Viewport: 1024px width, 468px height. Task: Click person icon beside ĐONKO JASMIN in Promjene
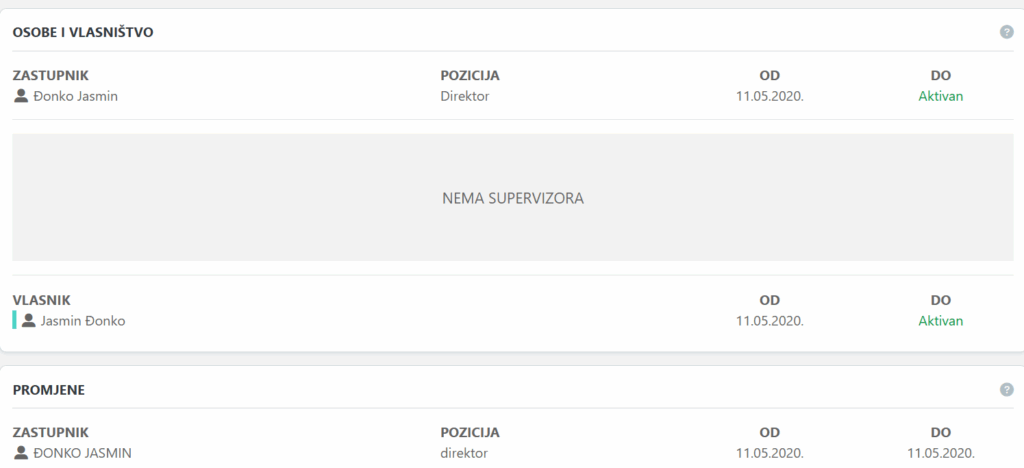21,453
